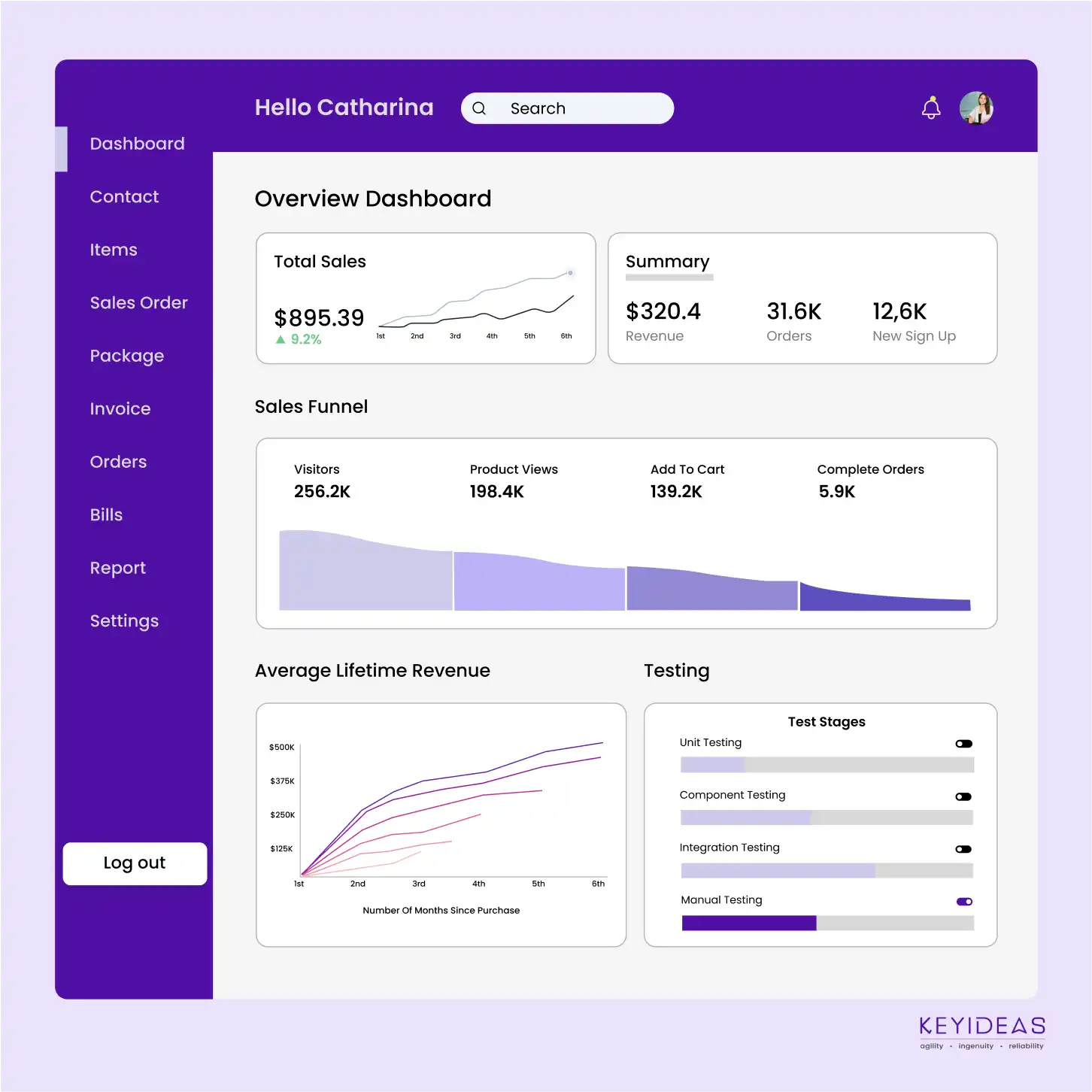Click the green 9.2% growth arrow
Image resolution: width=1092 pixels, height=1092 pixels.
281,340
